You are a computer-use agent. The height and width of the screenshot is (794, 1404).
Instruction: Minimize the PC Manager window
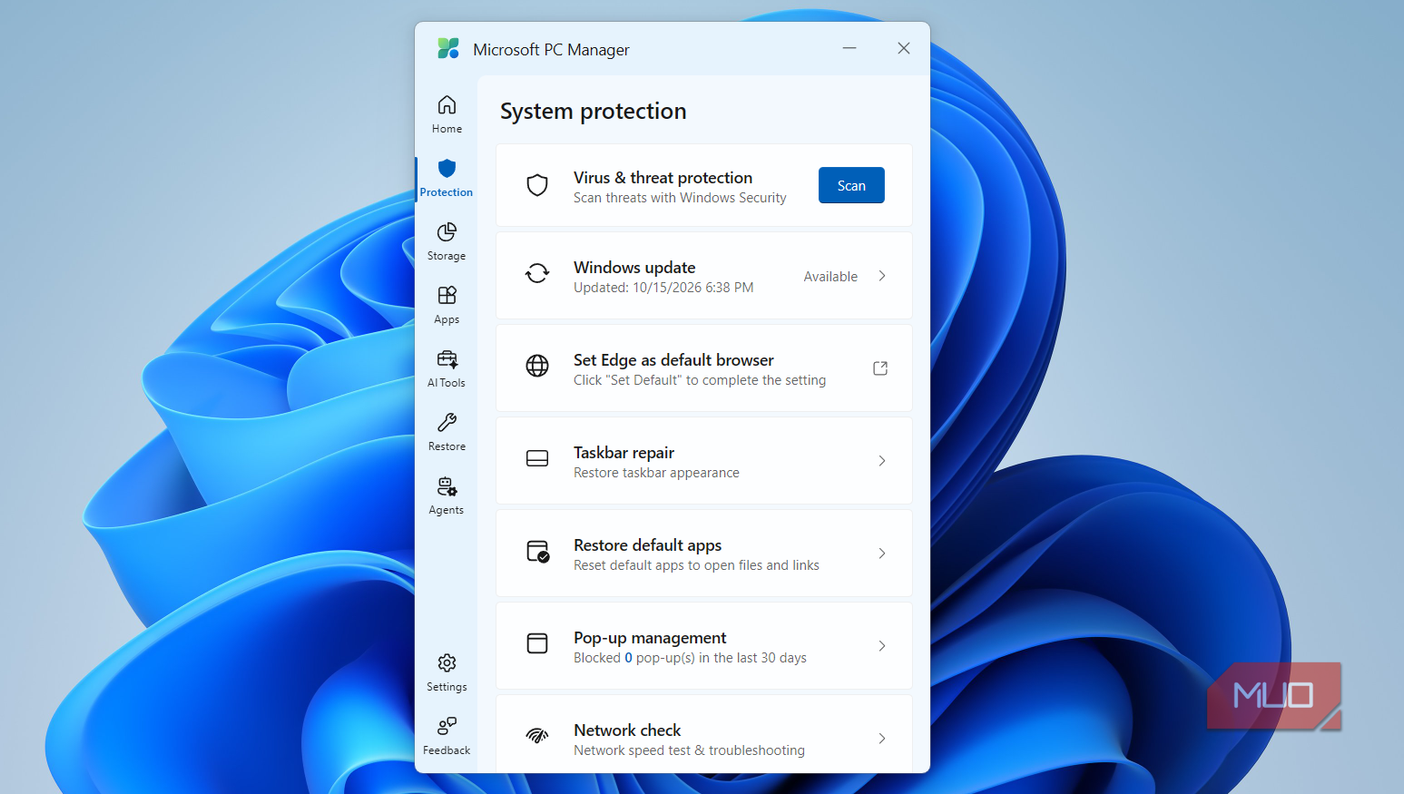849,48
